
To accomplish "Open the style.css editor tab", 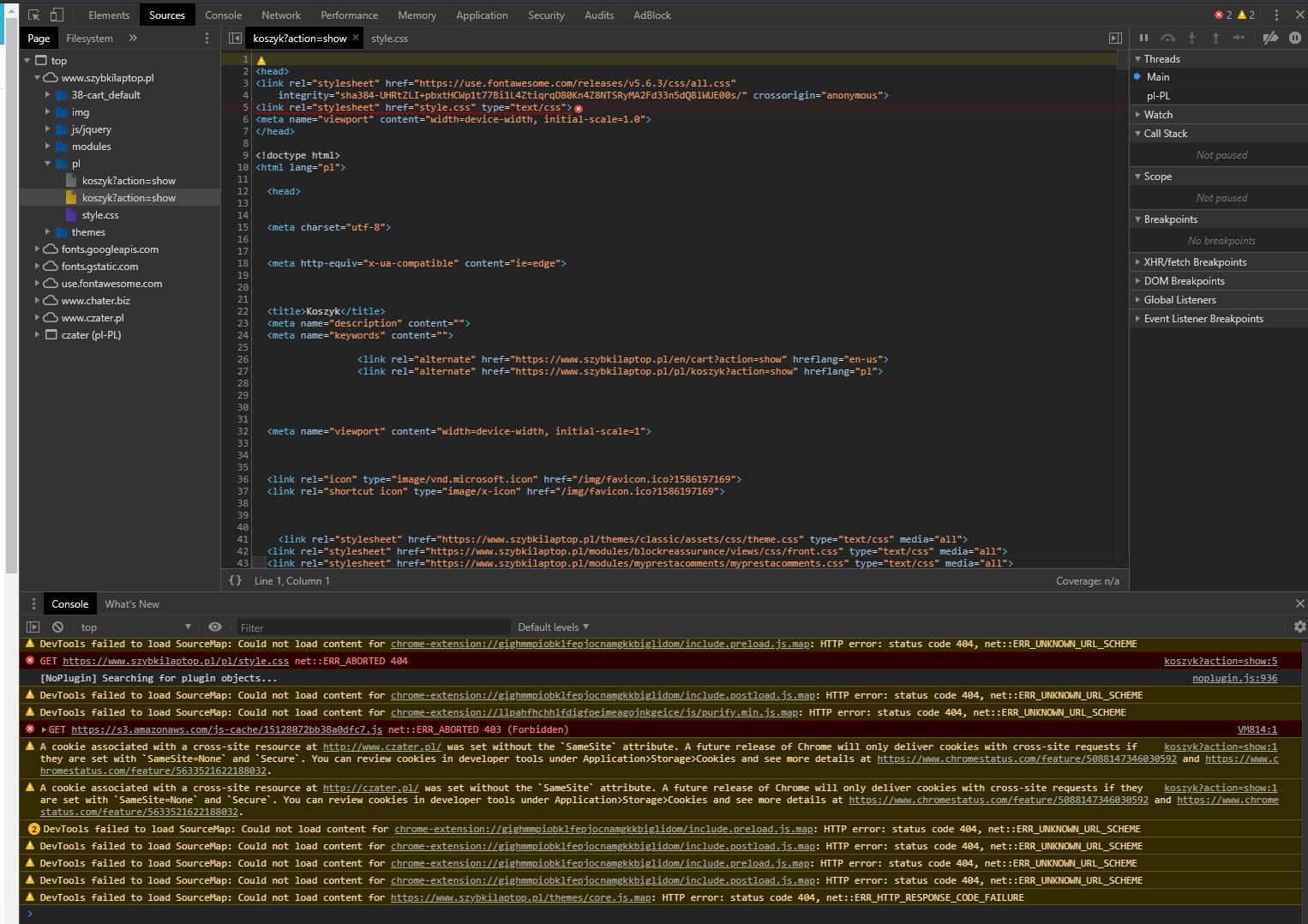I will [x=389, y=39].
